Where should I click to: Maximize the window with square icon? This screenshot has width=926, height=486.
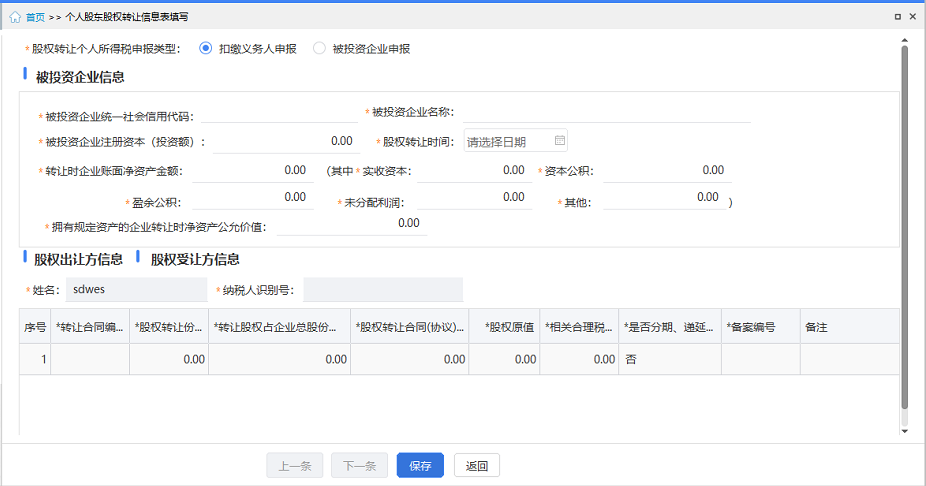898,17
